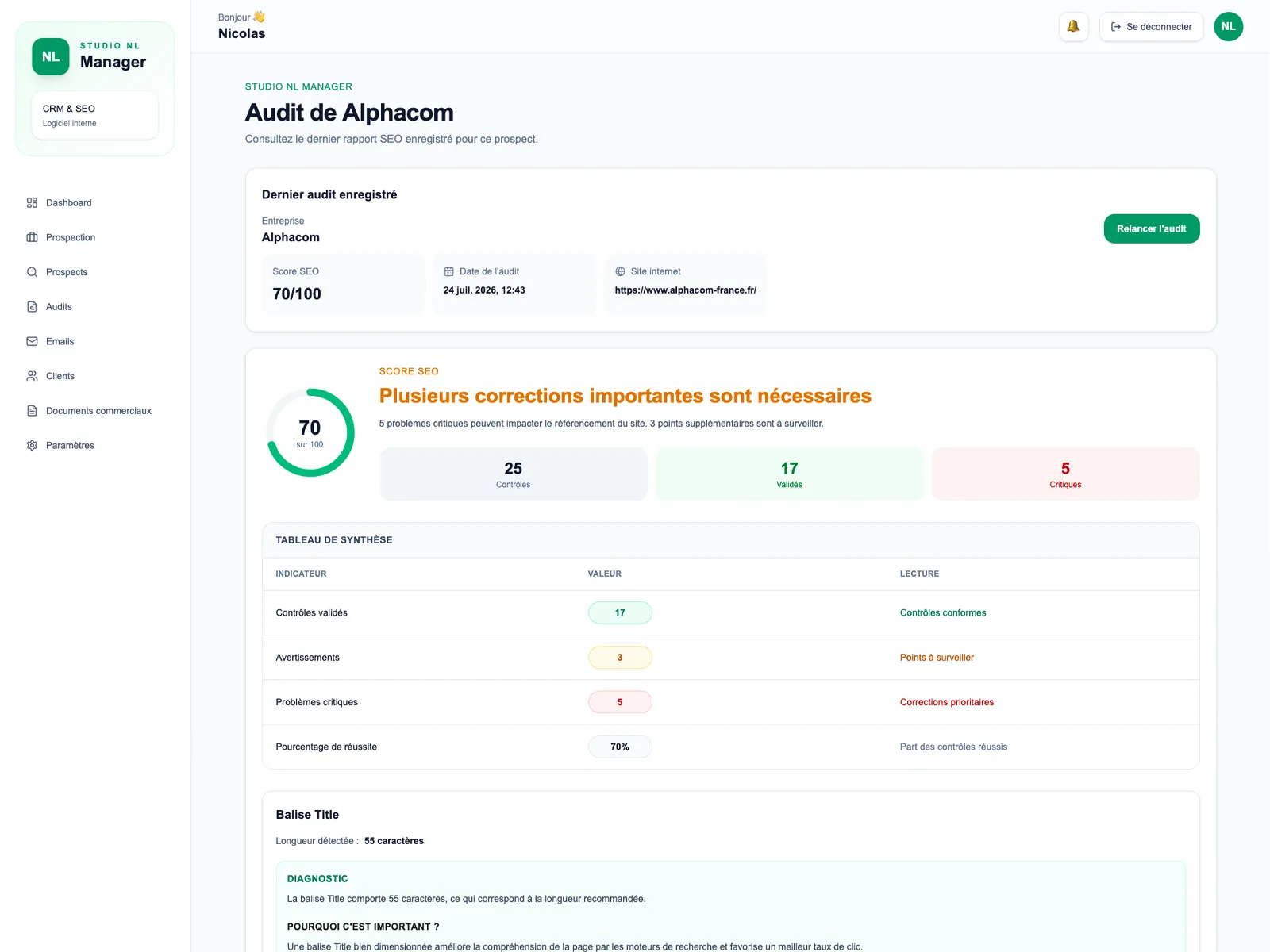Image resolution: width=1270 pixels, height=952 pixels.
Task: Open Documents commerciaux
Action: point(95,411)
